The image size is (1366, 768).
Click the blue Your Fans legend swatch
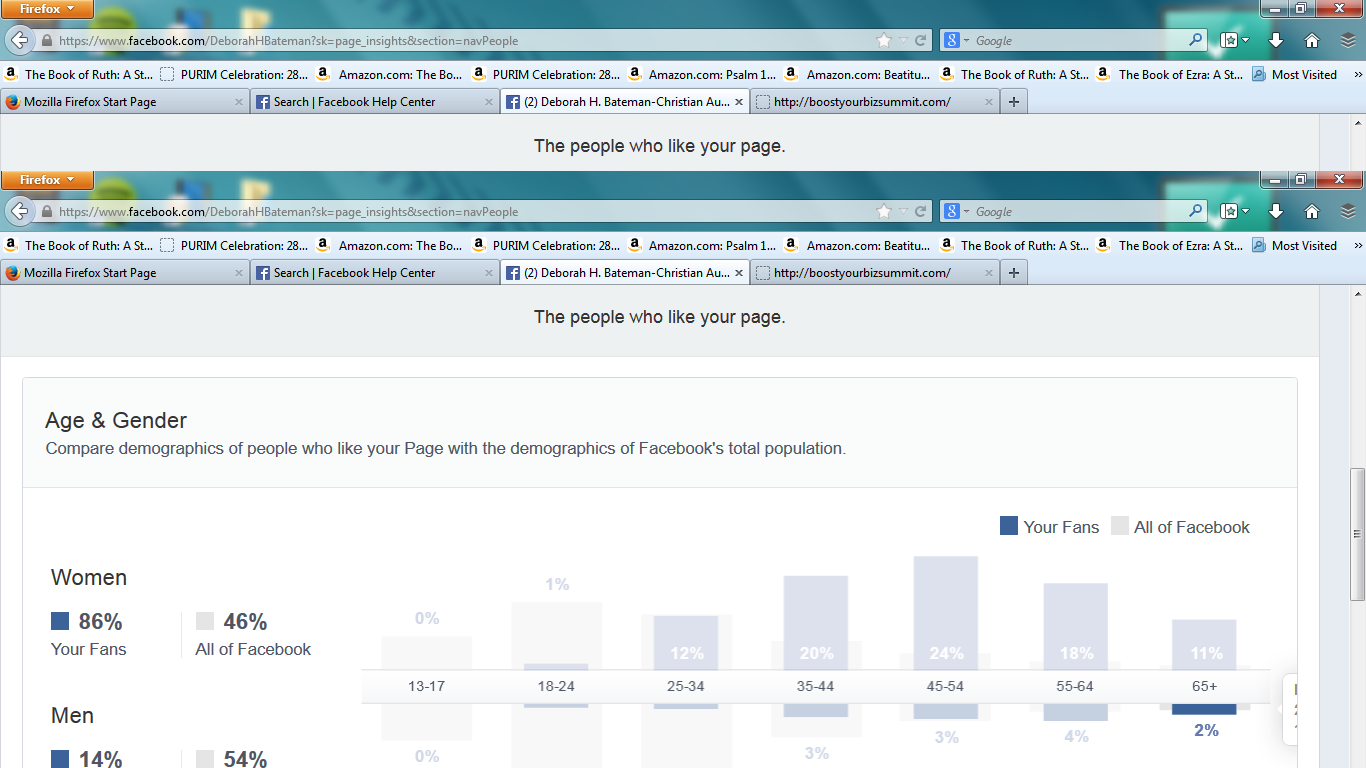tap(1009, 526)
